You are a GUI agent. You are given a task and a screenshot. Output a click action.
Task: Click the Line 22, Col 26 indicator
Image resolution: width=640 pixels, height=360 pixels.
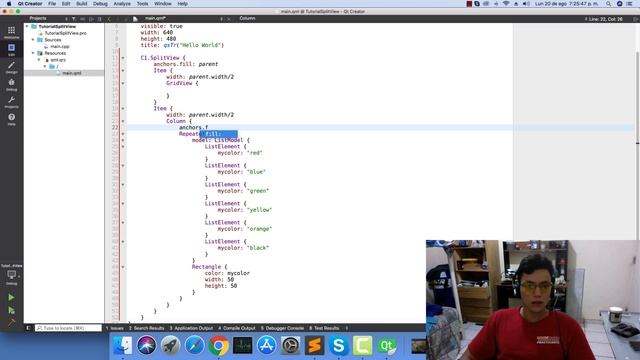point(604,19)
